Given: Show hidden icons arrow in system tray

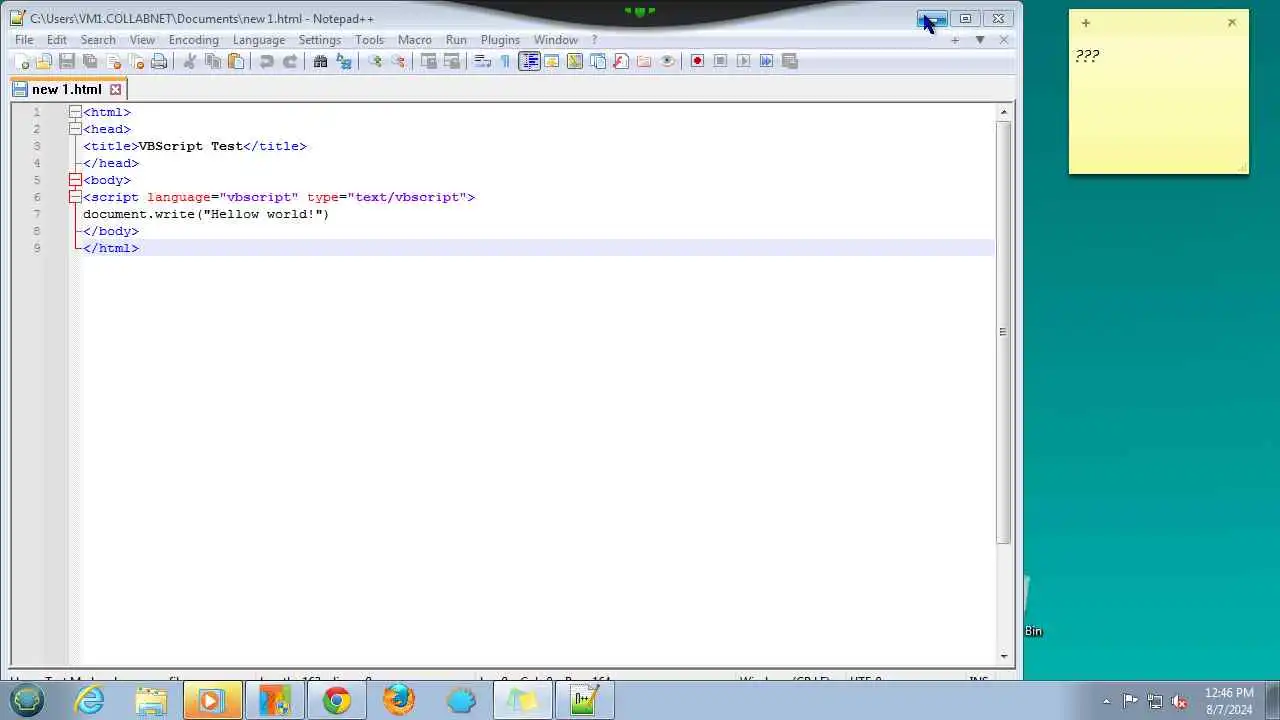Looking at the screenshot, I should click(x=1106, y=701).
